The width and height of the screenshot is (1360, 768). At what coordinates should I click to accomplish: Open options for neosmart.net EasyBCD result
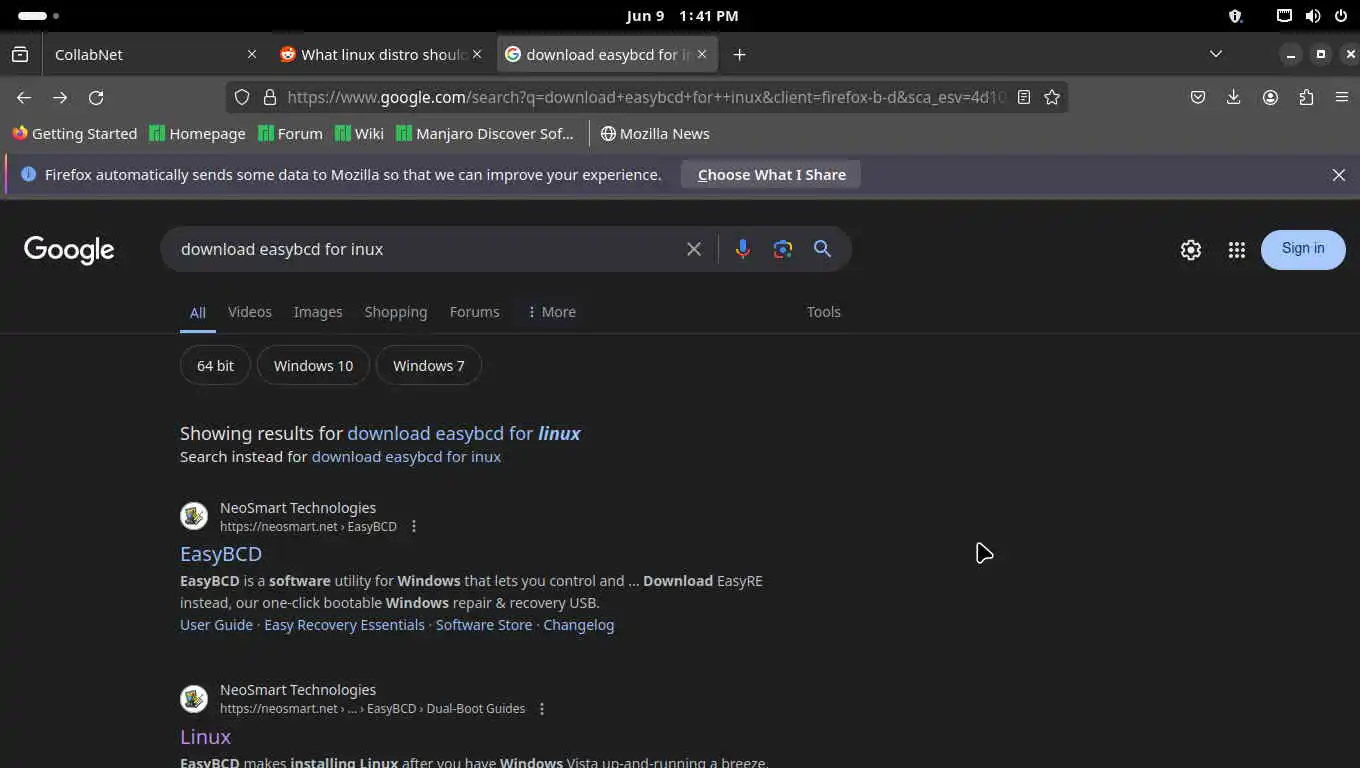click(414, 526)
